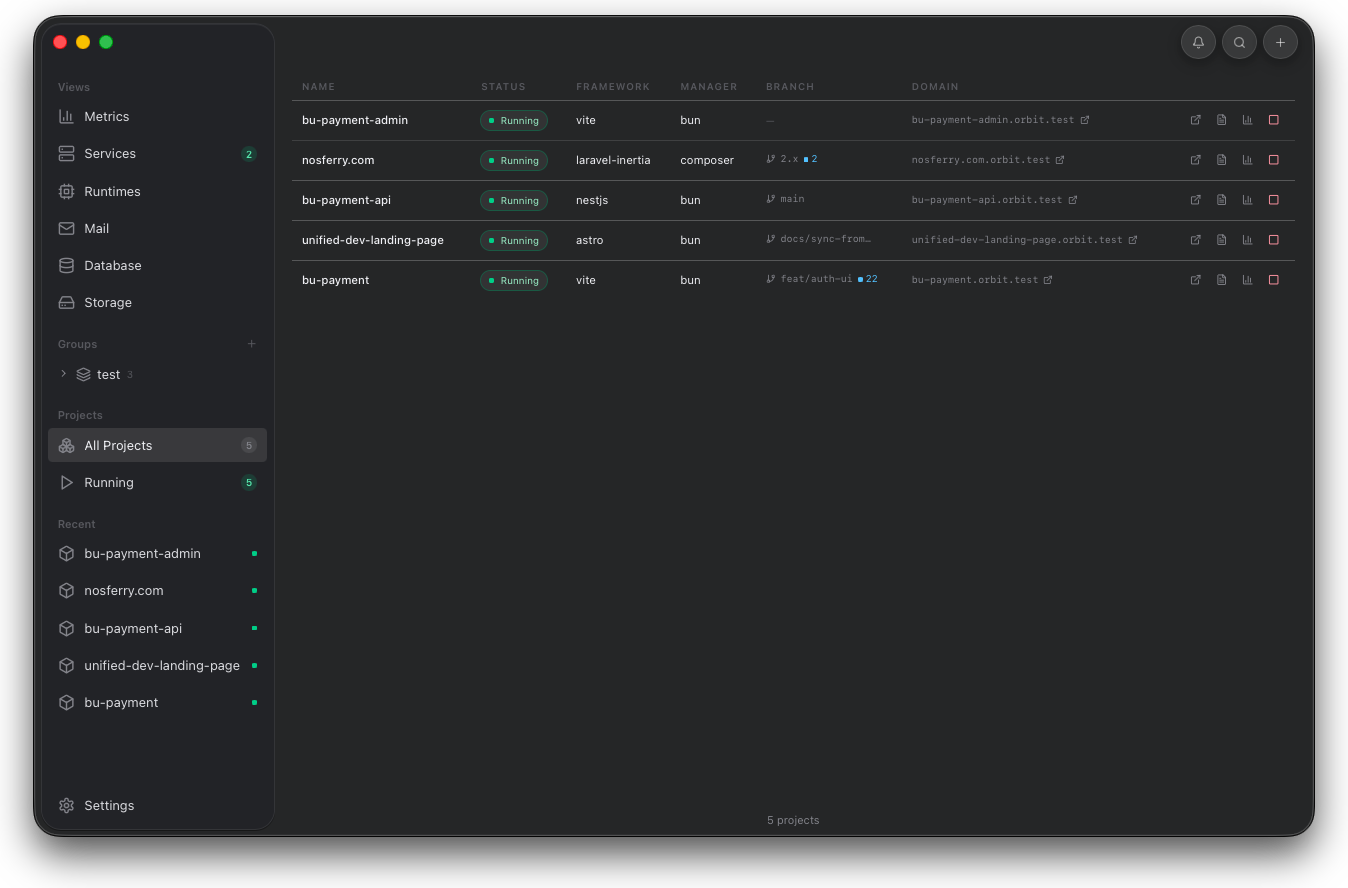Image resolution: width=1348 pixels, height=888 pixels.
Task: Click the docs/sync-from… branch label
Action: tap(825, 239)
